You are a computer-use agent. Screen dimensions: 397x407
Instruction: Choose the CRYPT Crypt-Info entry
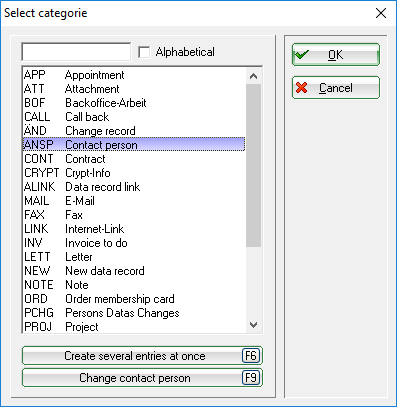click(134, 173)
